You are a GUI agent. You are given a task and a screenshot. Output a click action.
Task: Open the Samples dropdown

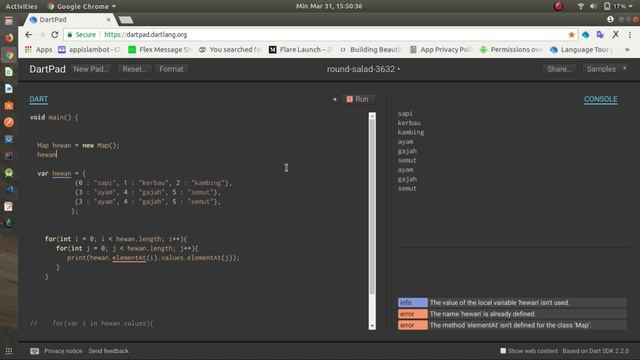pos(606,69)
